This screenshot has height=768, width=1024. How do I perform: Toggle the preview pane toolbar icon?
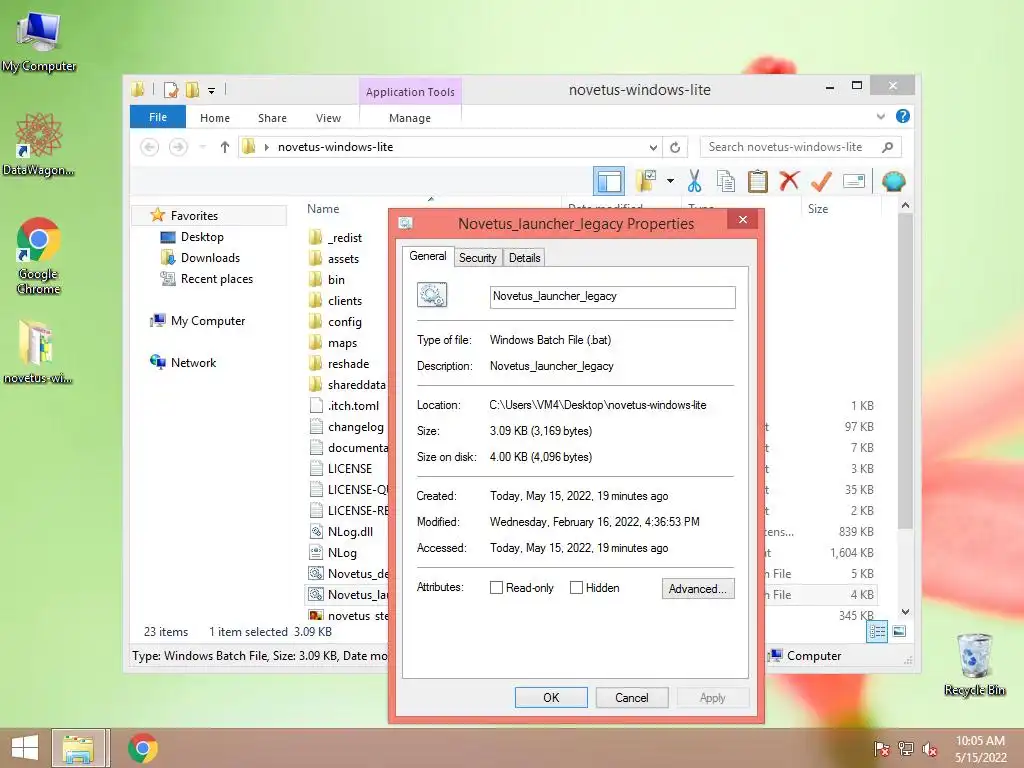[x=609, y=182]
